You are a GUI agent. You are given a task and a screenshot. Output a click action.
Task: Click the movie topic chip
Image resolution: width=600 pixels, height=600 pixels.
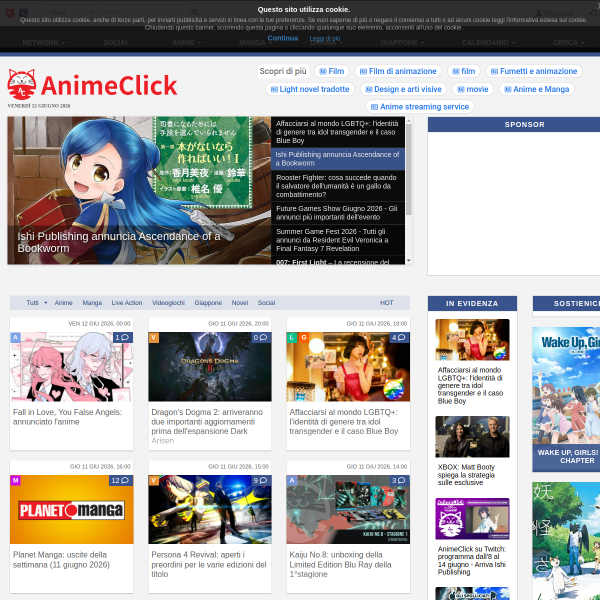pyautogui.click(x=473, y=89)
